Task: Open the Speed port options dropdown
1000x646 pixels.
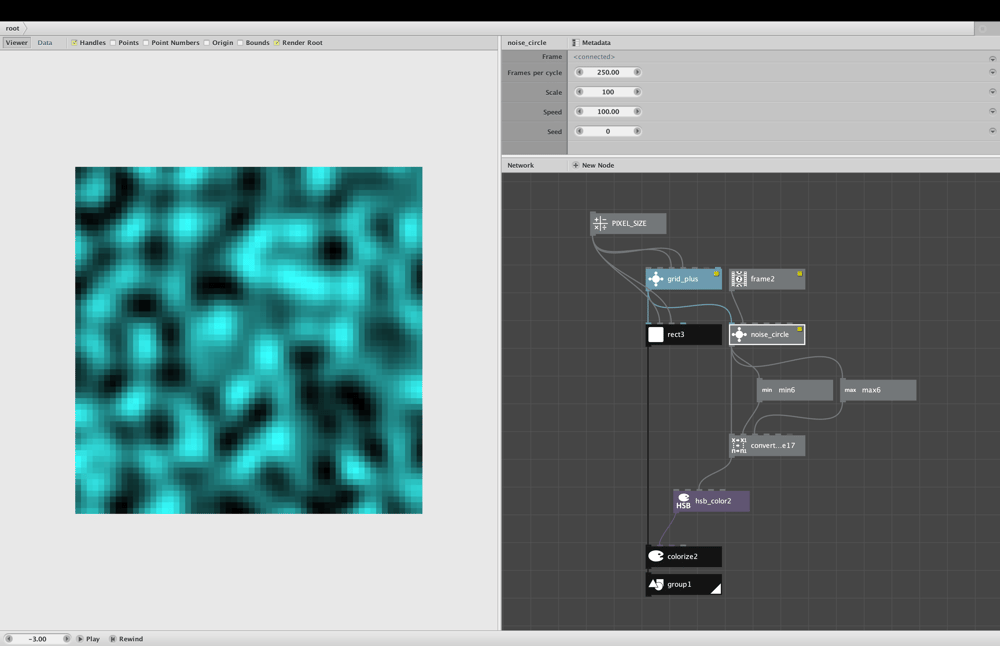Action: [x=992, y=112]
